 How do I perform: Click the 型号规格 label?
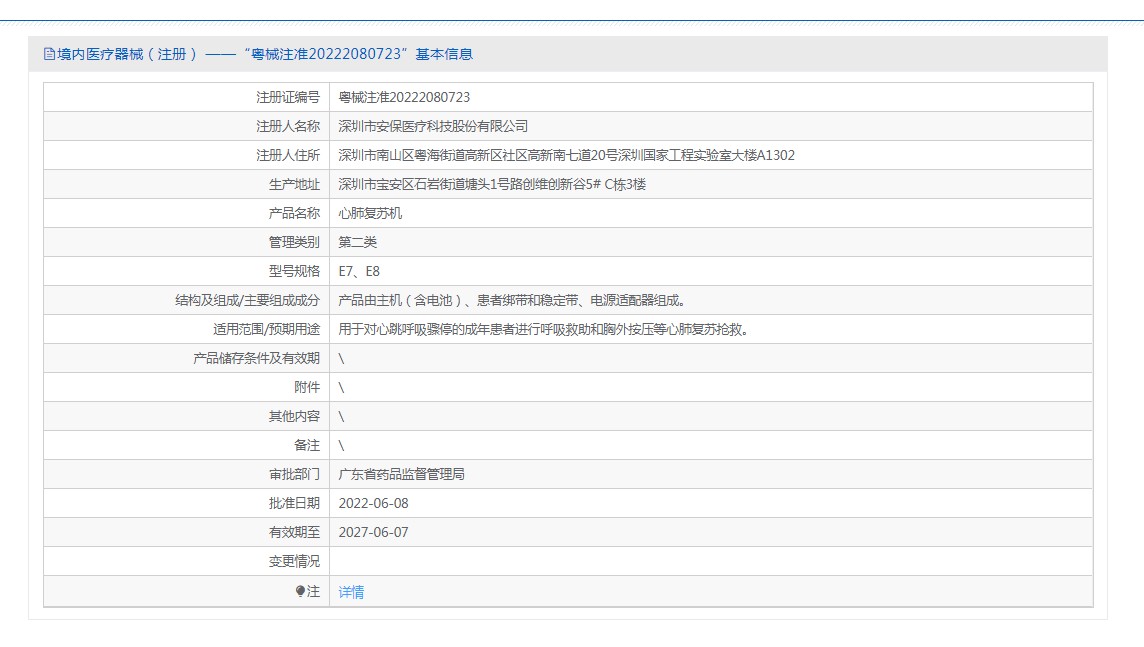(x=294, y=271)
